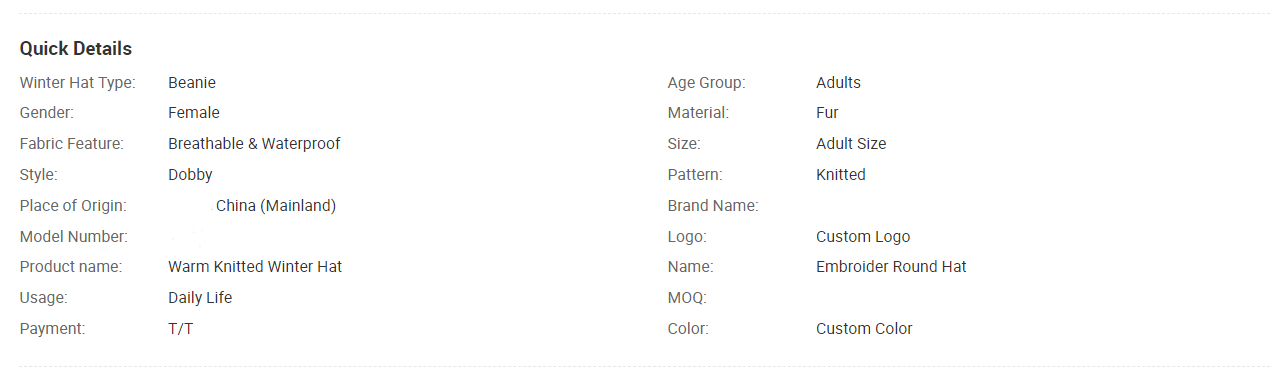Click the MOQ label

pyautogui.click(x=688, y=298)
